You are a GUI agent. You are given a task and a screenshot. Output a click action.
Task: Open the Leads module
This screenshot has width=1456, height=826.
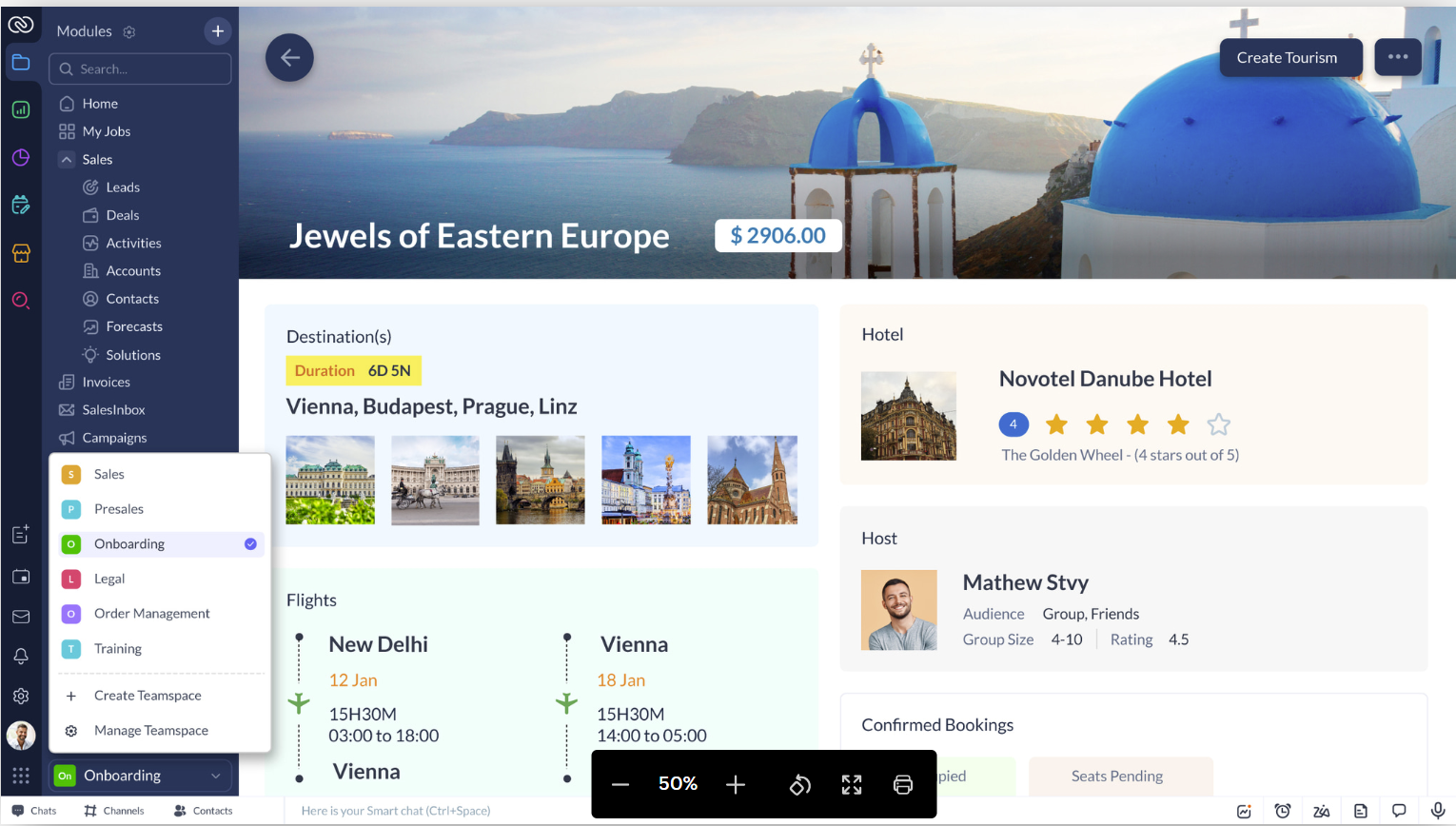click(x=123, y=187)
